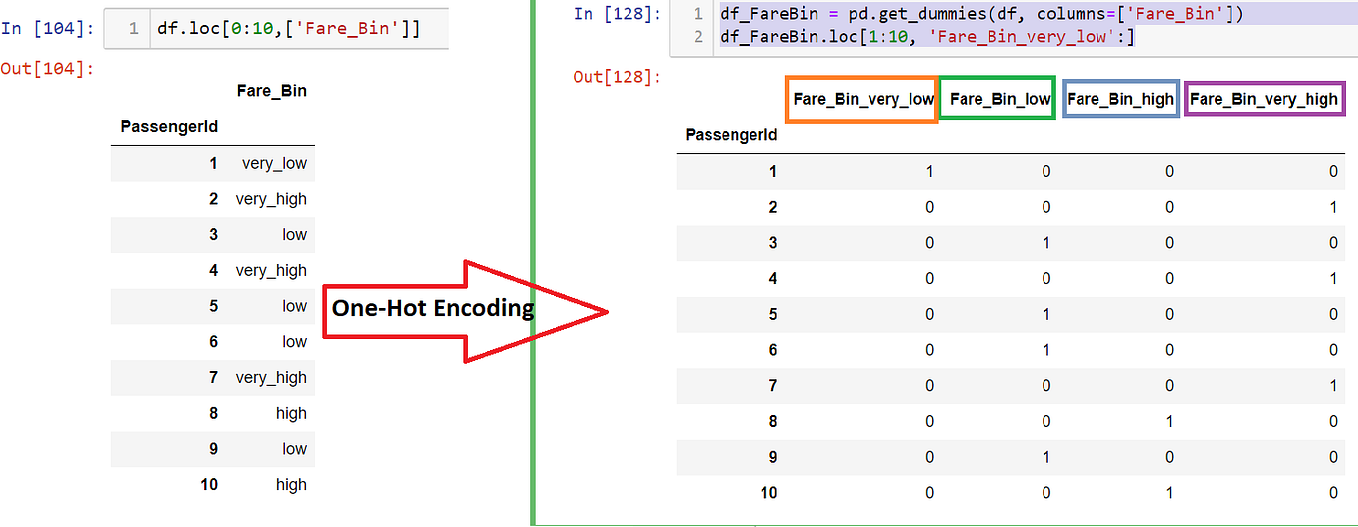Click code line df_FareBin.loc[1:10, 'Fare_Bin_very_low':]
Image resolution: width=1358 pixels, height=527 pixels.
tap(927, 37)
